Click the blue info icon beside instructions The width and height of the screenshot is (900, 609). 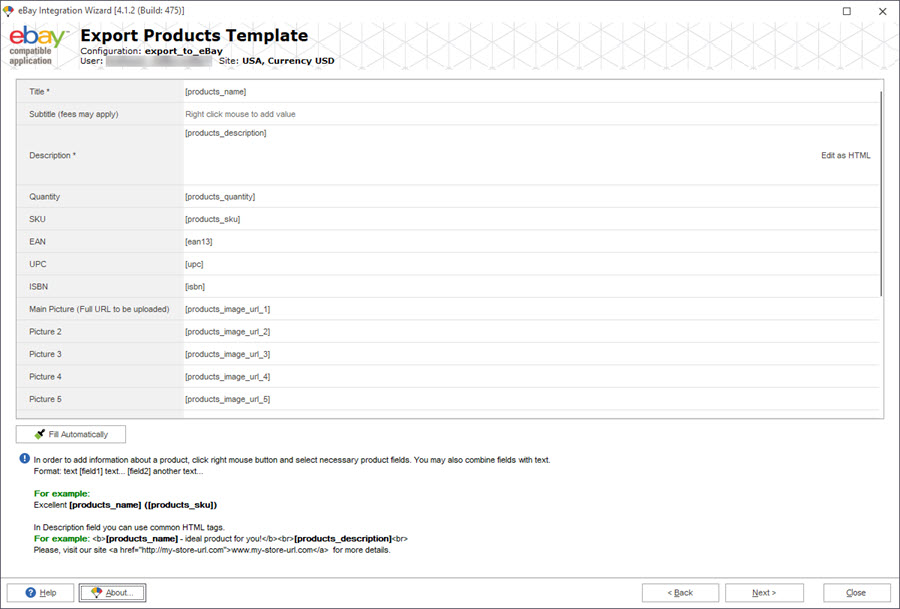(x=25, y=458)
